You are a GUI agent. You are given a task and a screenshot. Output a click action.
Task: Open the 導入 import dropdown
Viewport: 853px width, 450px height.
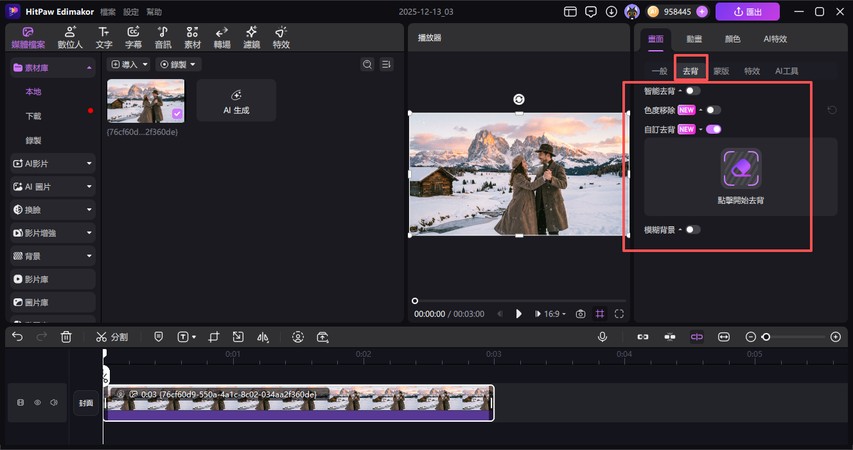click(x=129, y=64)
